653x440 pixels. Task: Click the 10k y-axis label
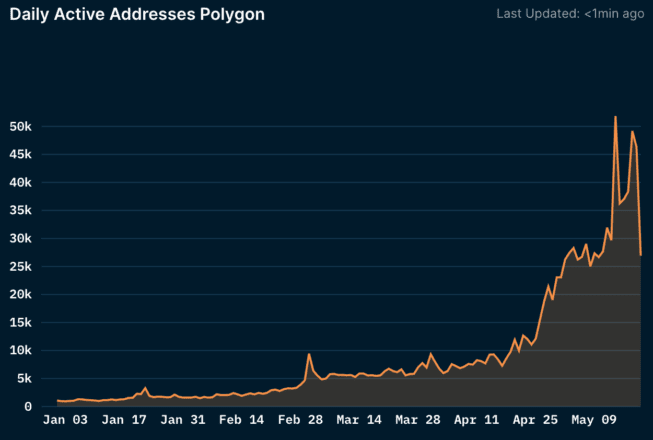20,351
